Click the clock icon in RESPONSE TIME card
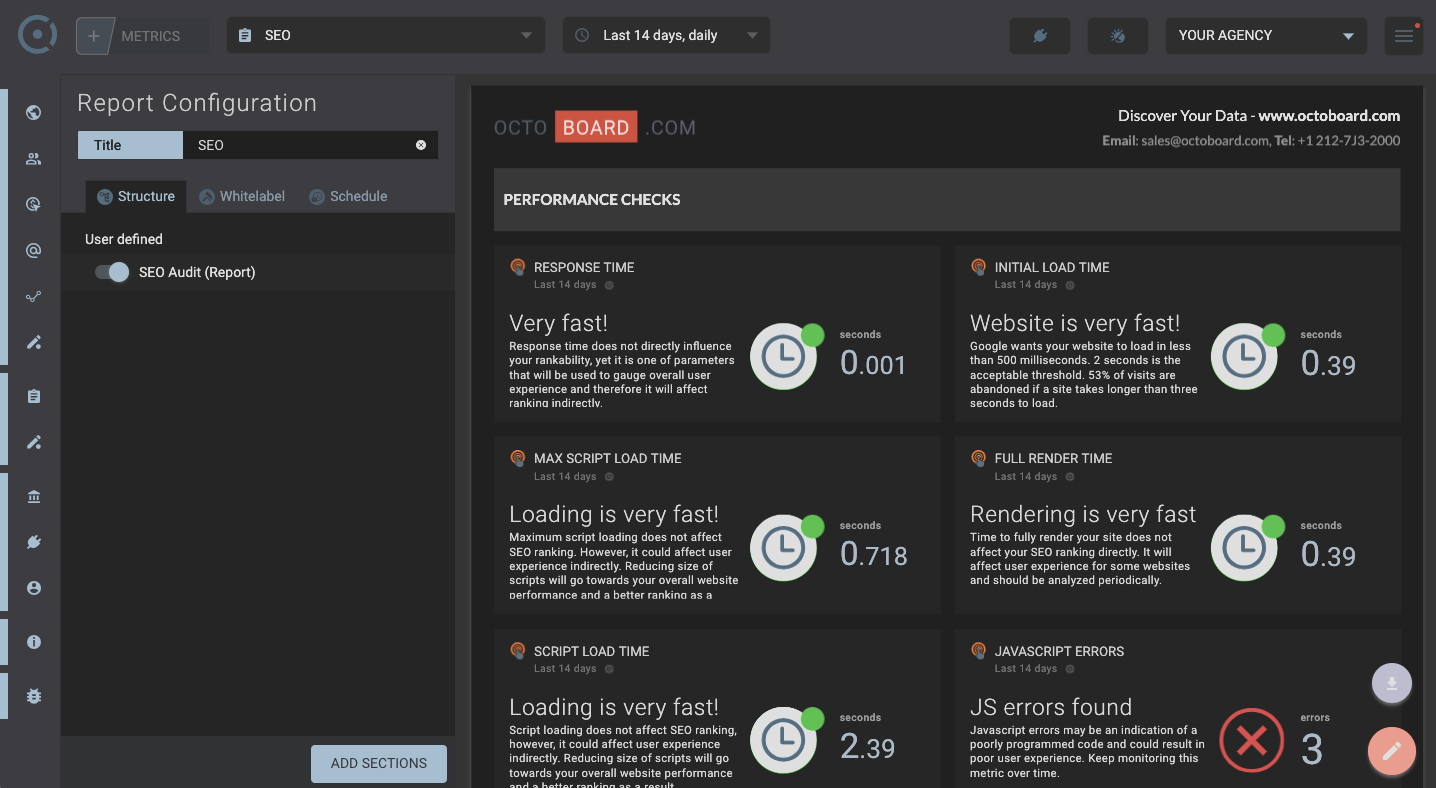This screenshot has width=1436, height=788. tap(783, 356)
